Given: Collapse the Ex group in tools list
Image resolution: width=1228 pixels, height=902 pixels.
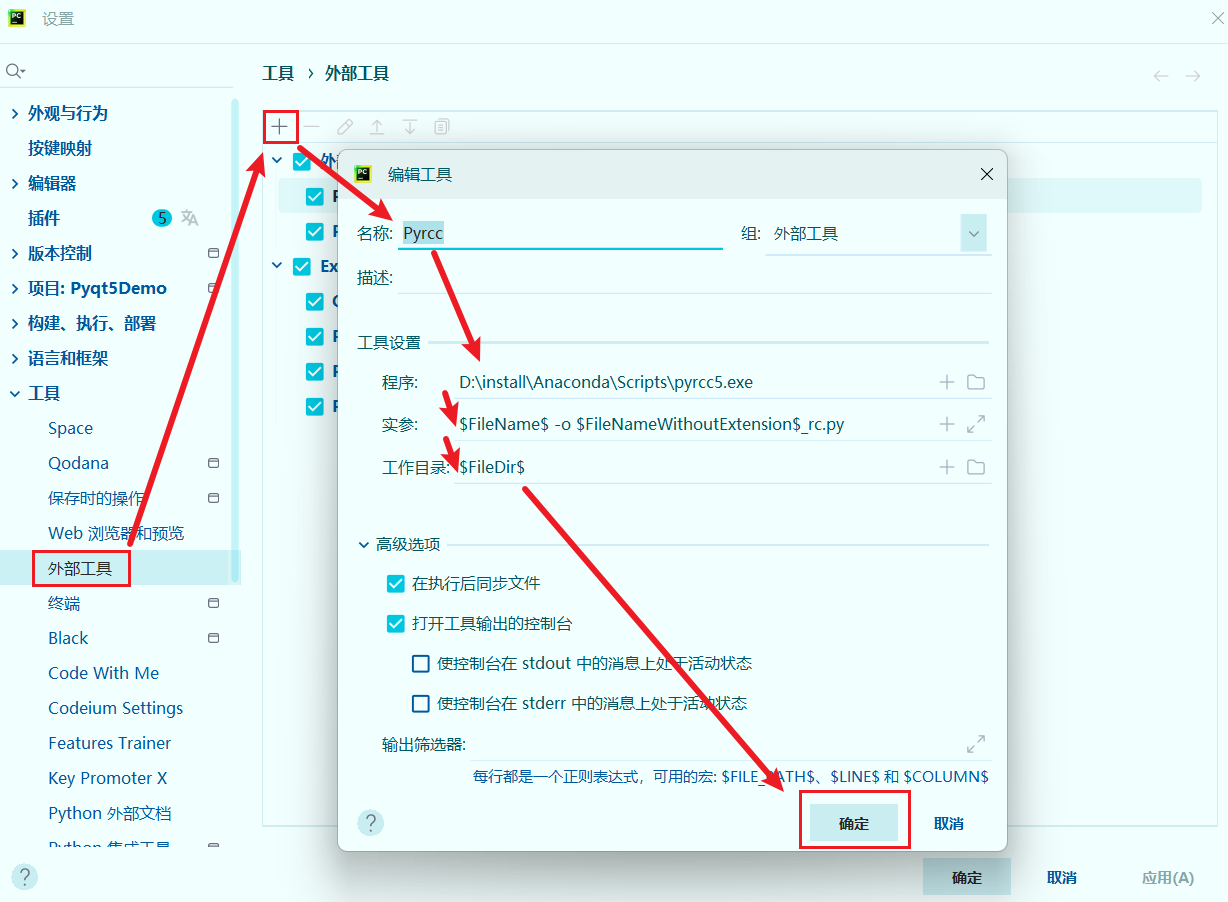Looking at the screenshot, I should (277, 266).
